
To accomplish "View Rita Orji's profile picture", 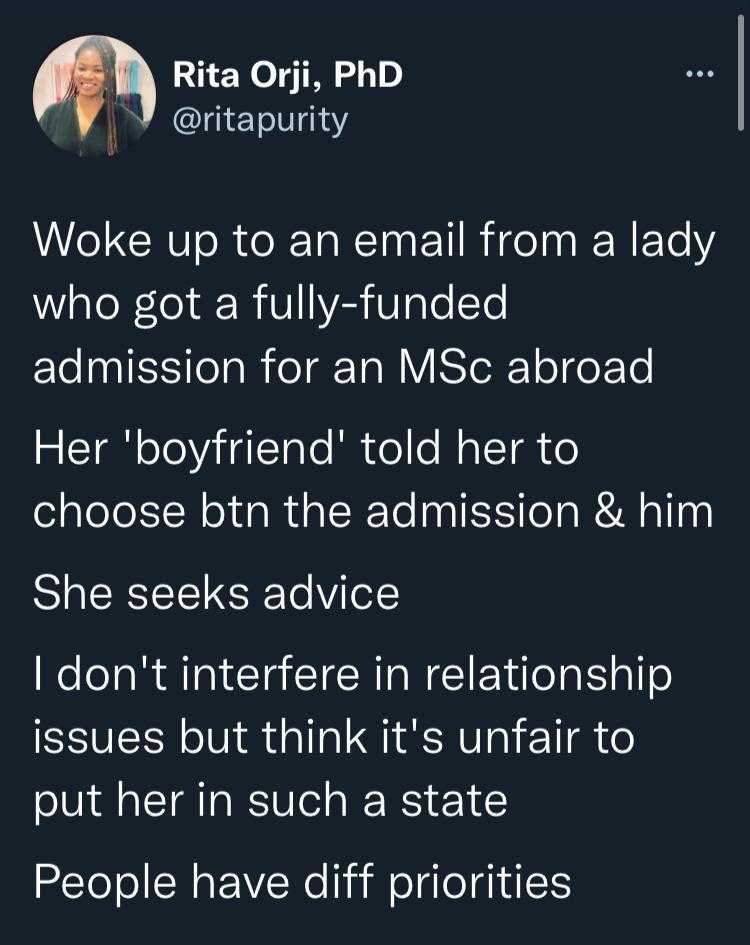I will pyautogui.click(x=94, y=96).
